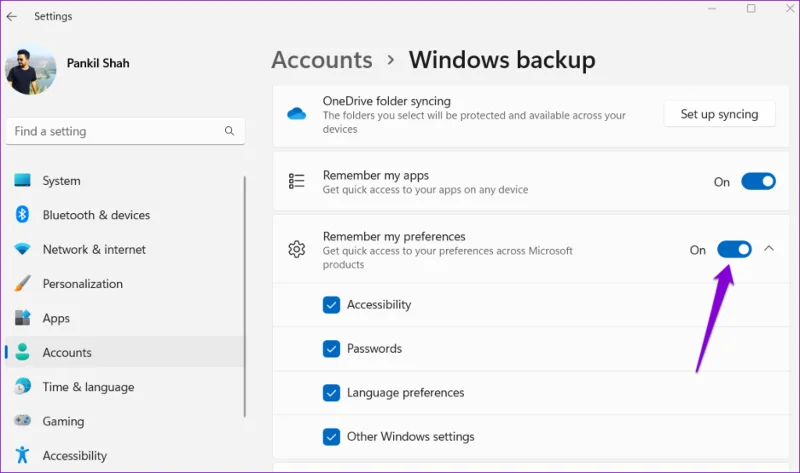The image size is (800, 473).
Task: Select Personalization in sidebar
Action: coord(124,284)
